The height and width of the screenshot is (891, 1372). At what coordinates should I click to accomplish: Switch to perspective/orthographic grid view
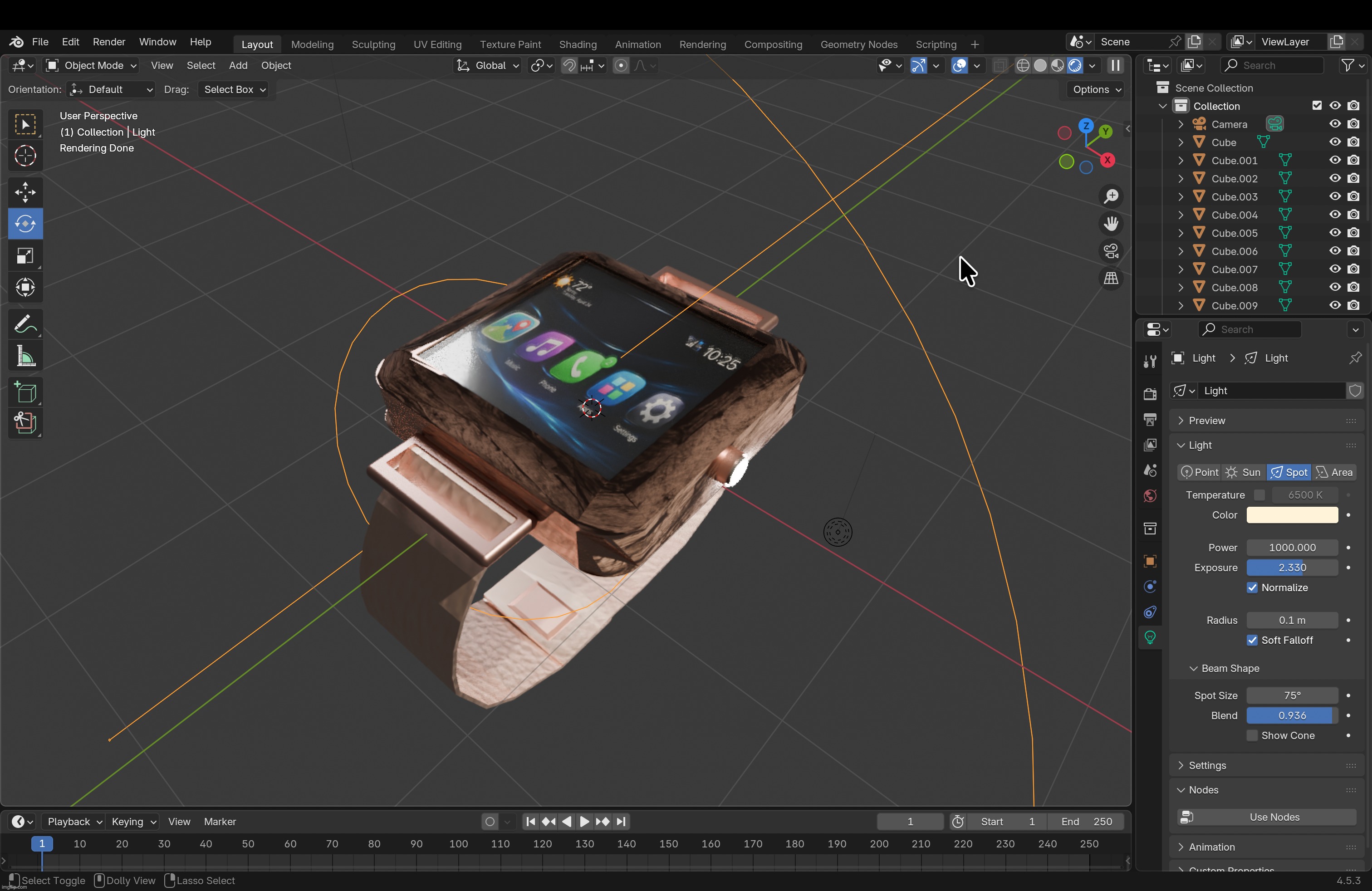(1111, 279)
